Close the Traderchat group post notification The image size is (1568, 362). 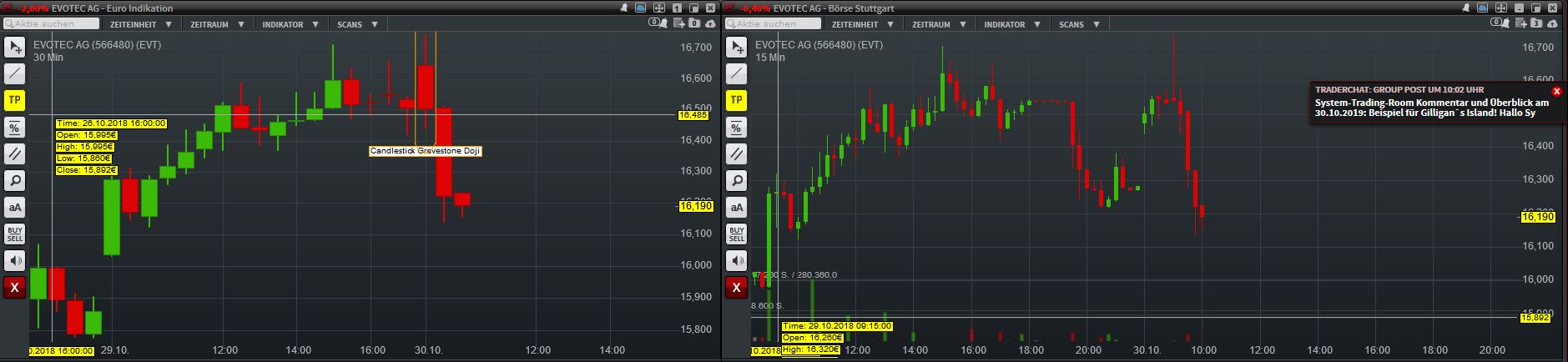(x=1556, y=91)
